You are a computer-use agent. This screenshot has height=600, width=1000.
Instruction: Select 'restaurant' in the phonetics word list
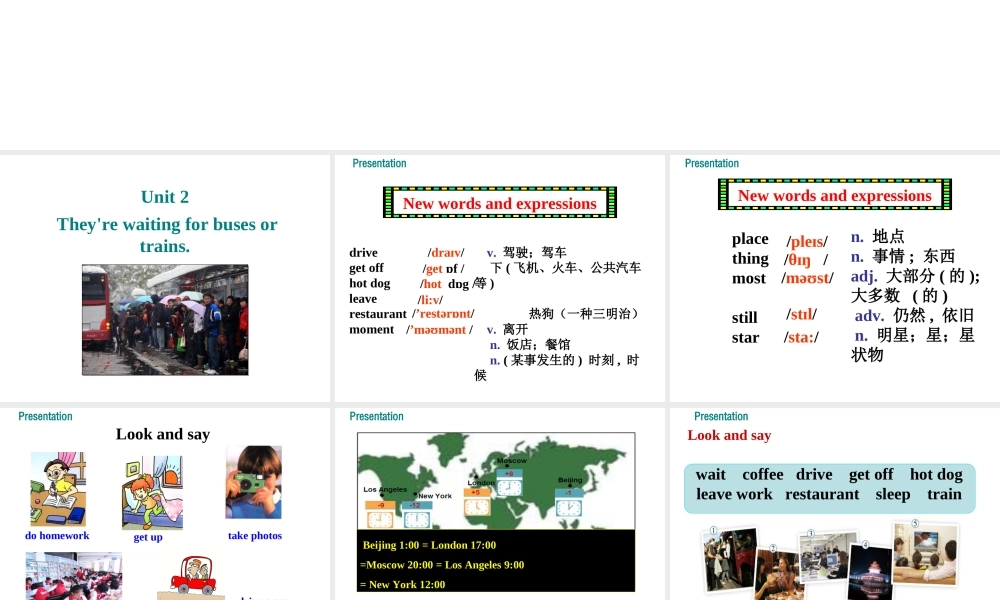pyautogui.click(x=378, y=314)
